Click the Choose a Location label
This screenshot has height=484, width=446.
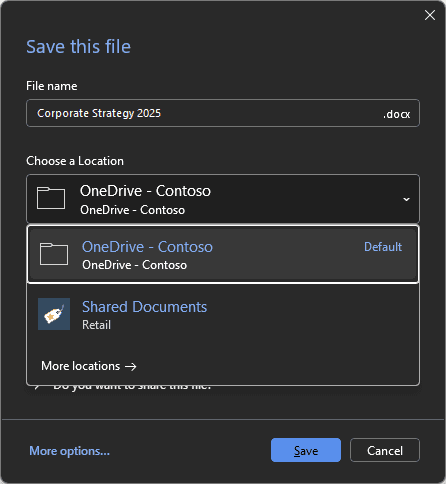point(75,161)
